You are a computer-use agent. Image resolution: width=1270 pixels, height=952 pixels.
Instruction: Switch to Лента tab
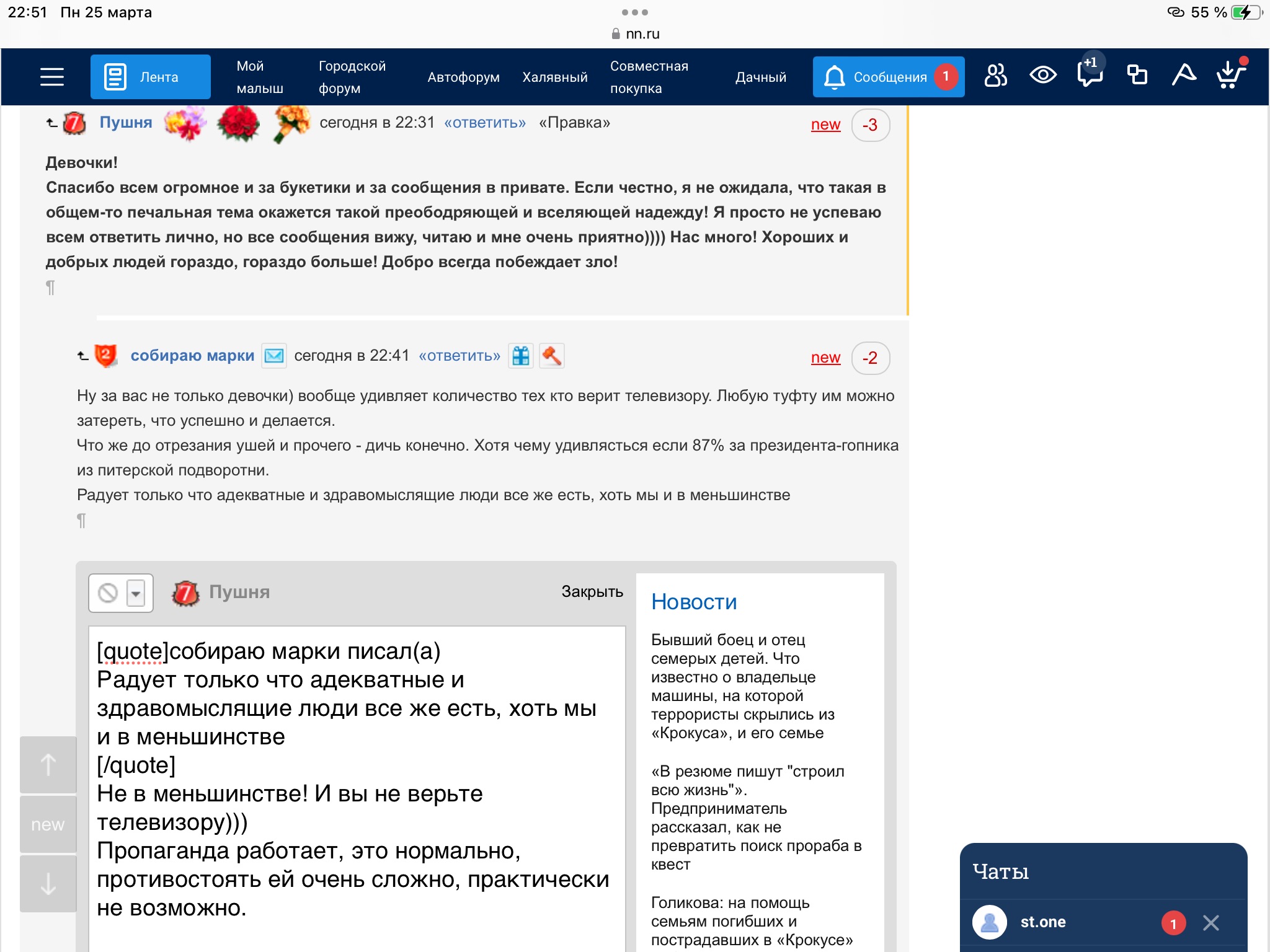tap(151, 77)
